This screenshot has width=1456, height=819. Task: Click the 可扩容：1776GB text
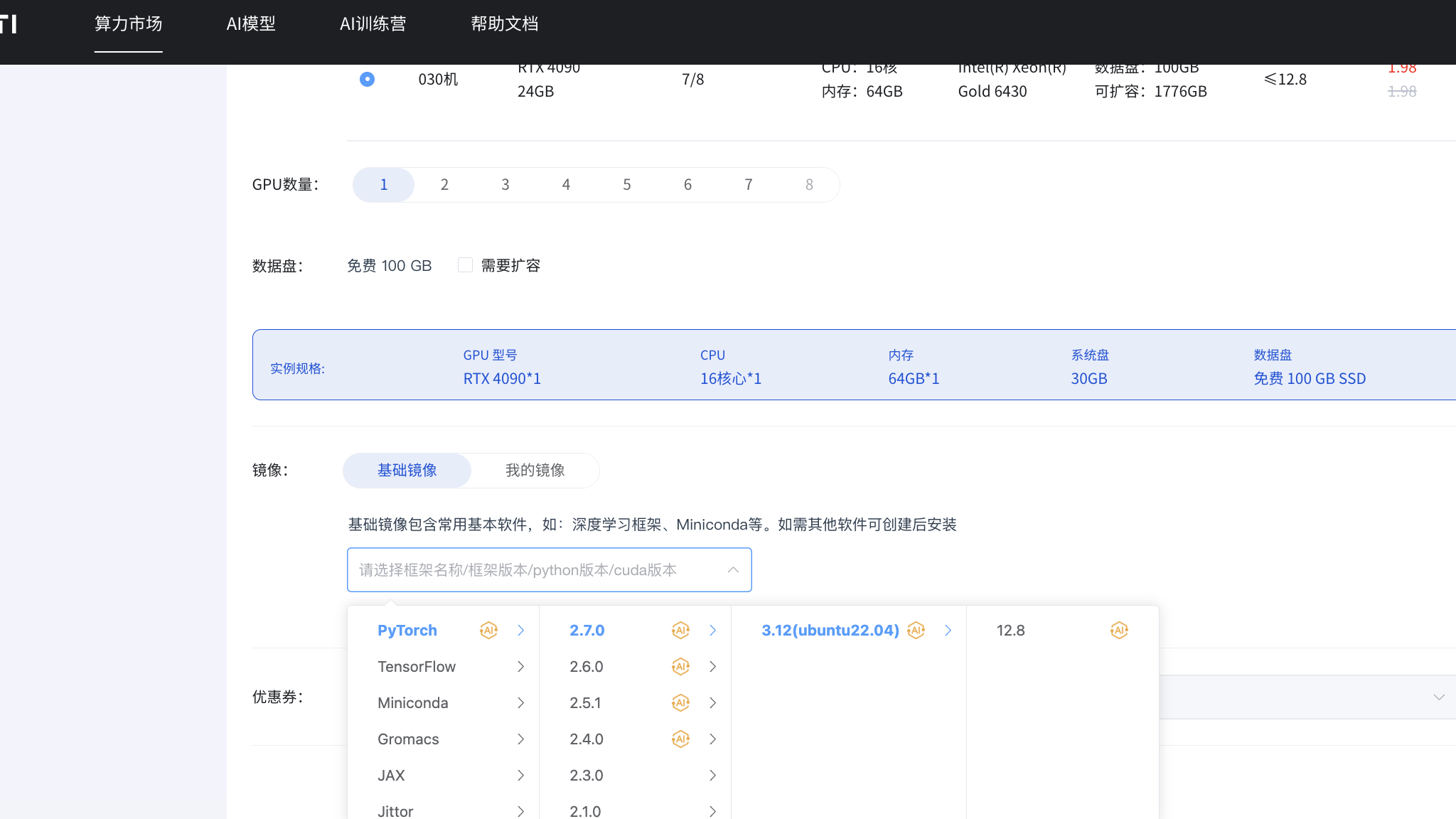coord(1151,92)
